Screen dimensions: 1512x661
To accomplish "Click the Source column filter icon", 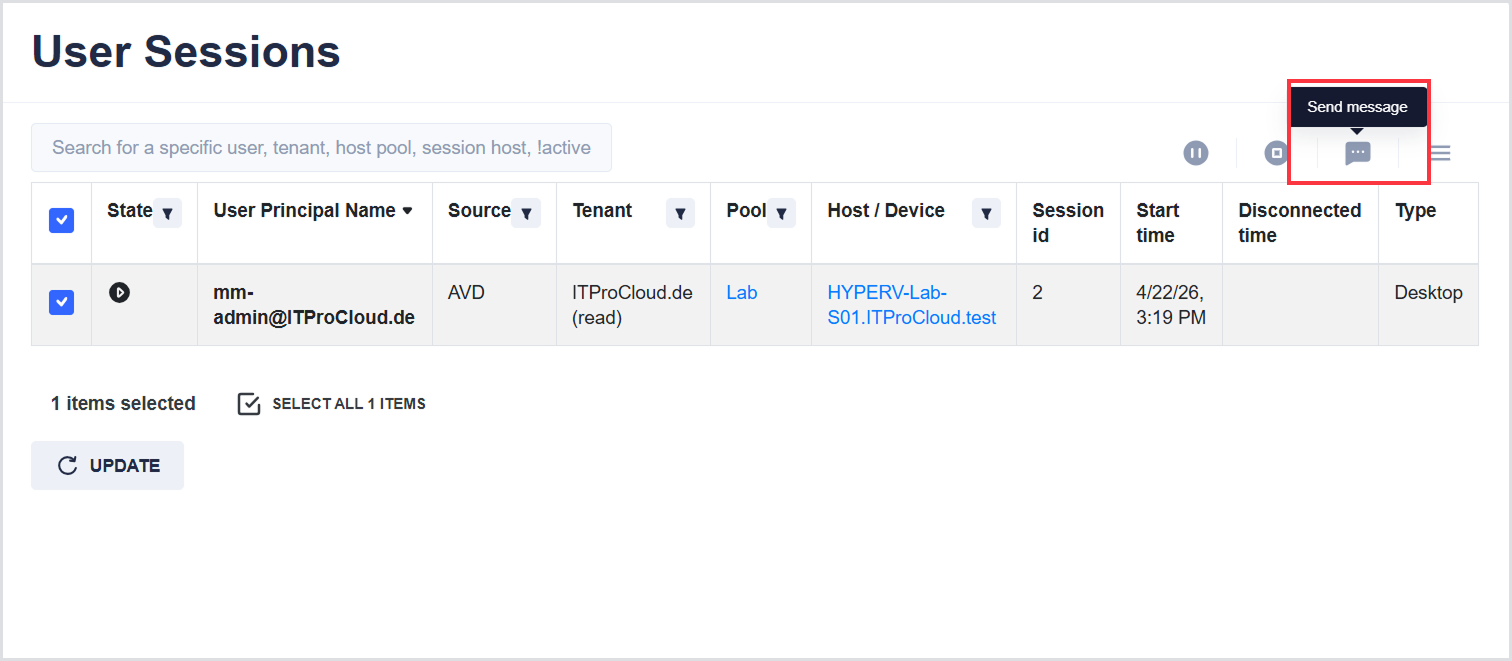I will [x=526, y=213].
